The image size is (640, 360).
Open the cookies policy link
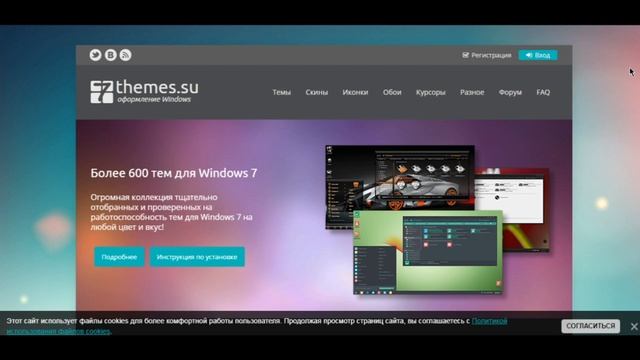[x=489, y=321]
